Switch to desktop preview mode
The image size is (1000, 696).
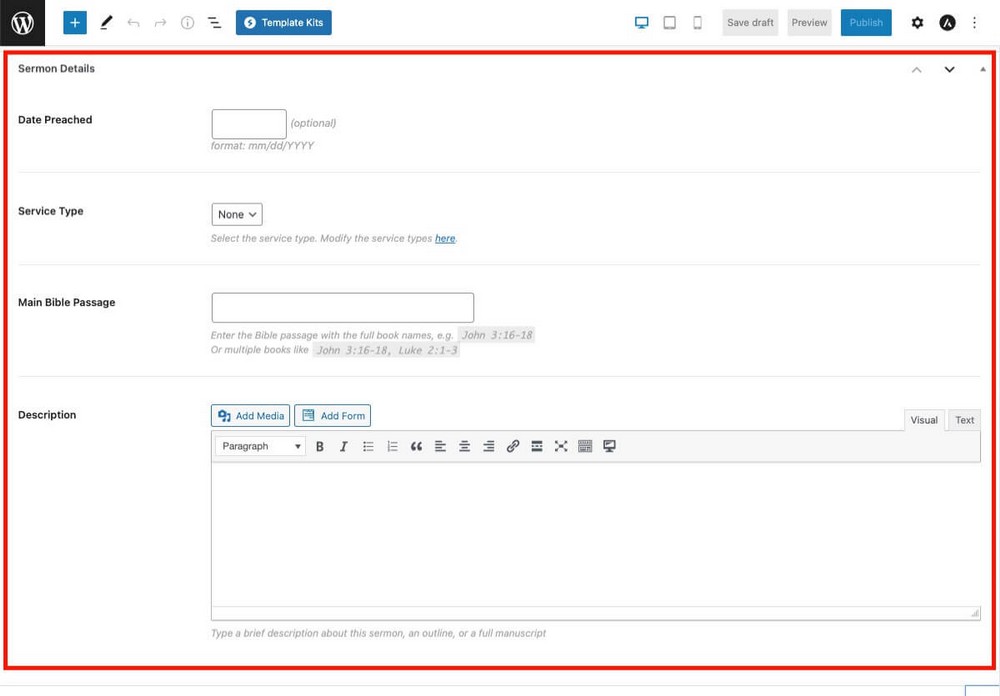[x=642, y=22]
